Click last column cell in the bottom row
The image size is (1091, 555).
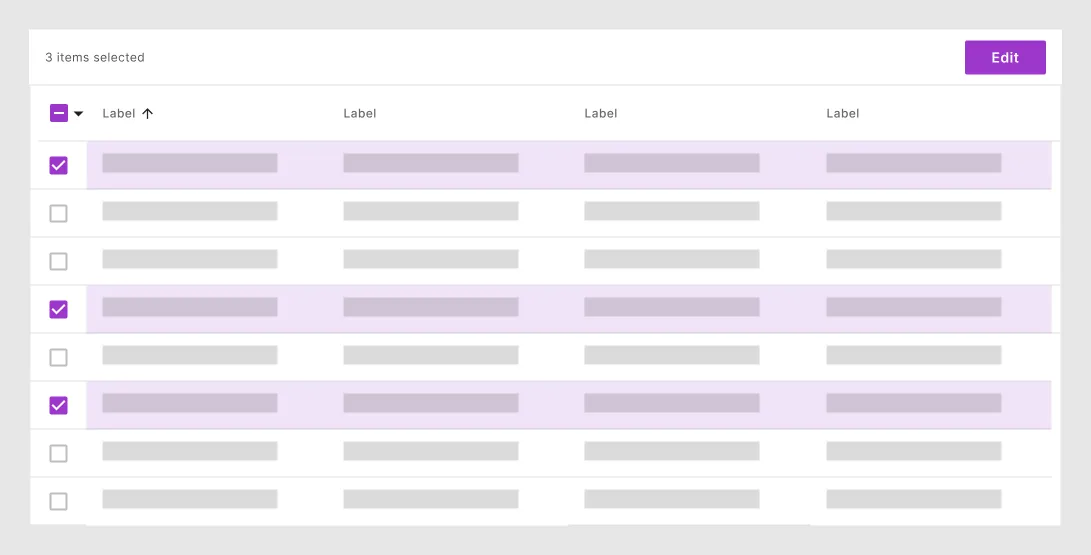point(914,499)
